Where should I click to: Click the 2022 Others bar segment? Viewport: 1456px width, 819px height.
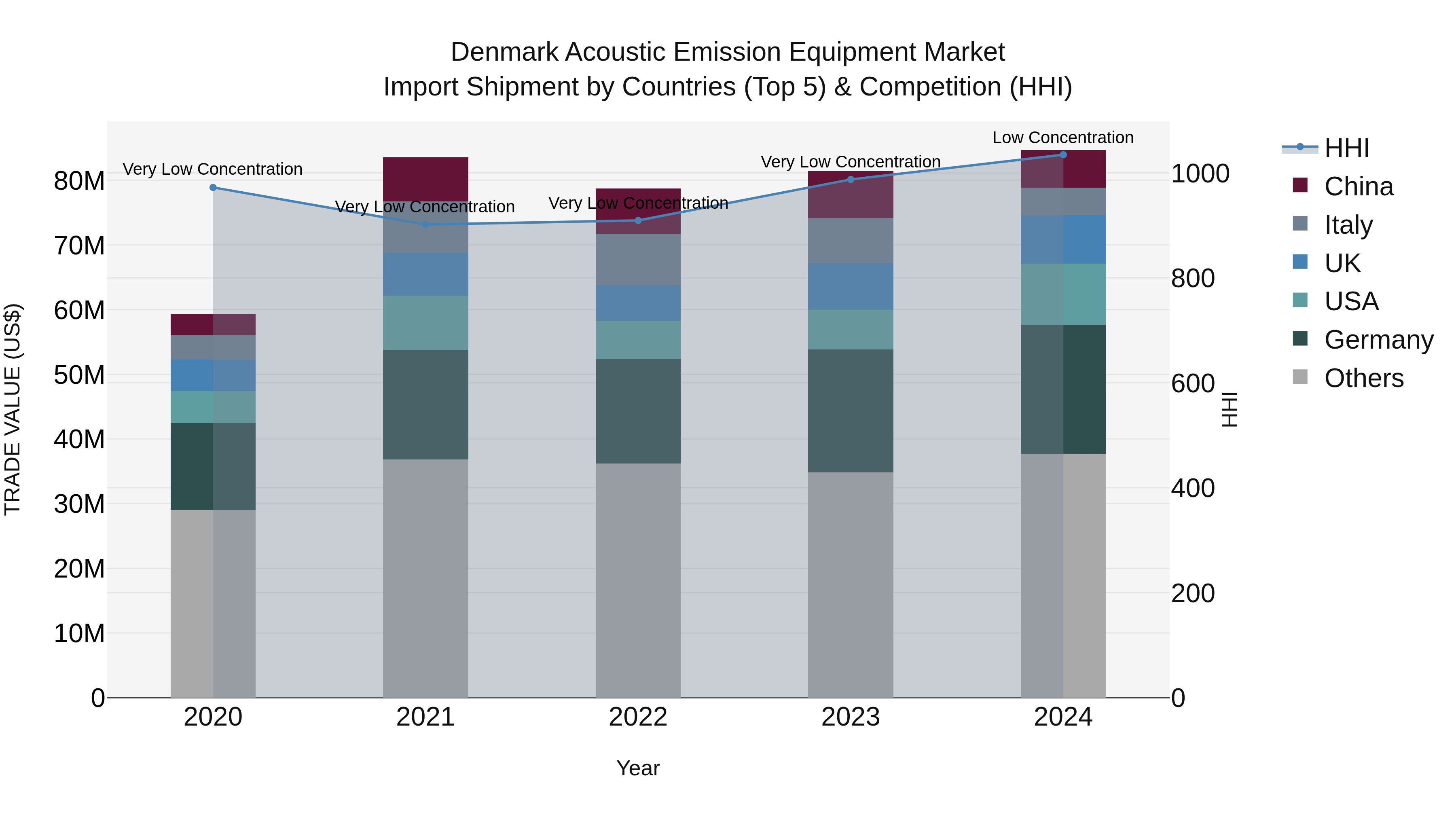[x=638, y=580]
